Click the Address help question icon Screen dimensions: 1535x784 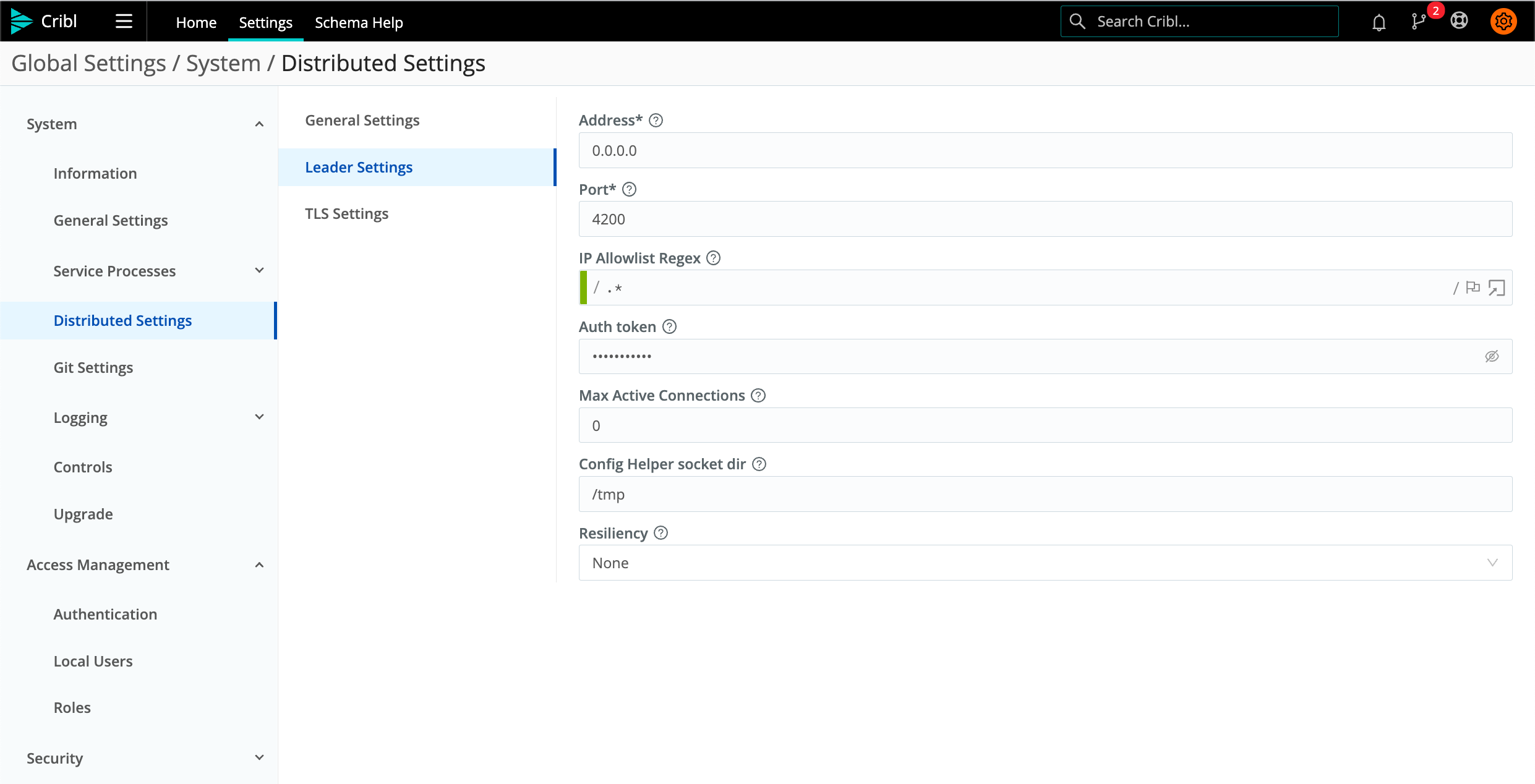[x=656, y=121]
